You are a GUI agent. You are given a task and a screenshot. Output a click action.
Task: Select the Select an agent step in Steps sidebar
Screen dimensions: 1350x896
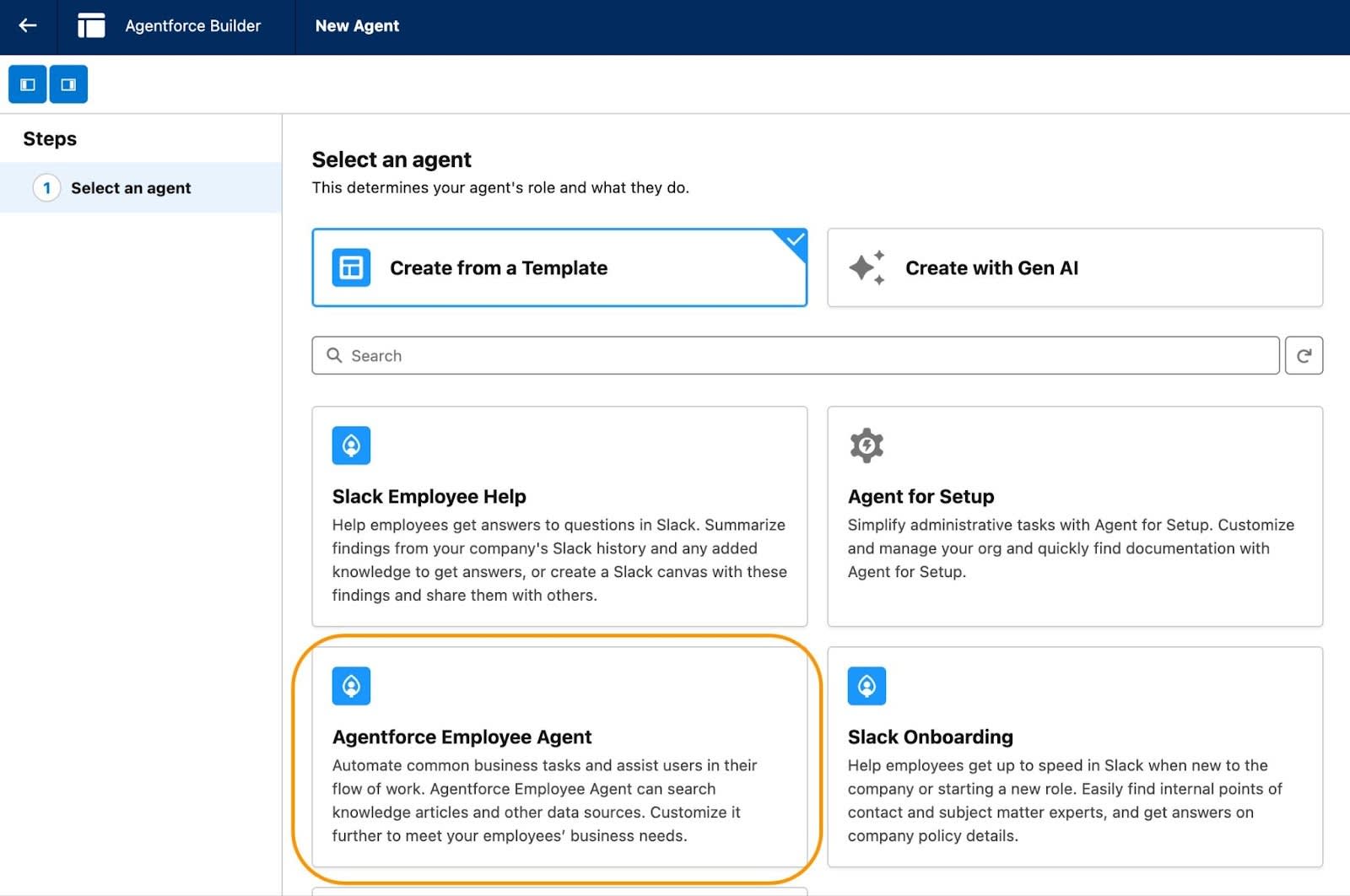tap(131, 188)
